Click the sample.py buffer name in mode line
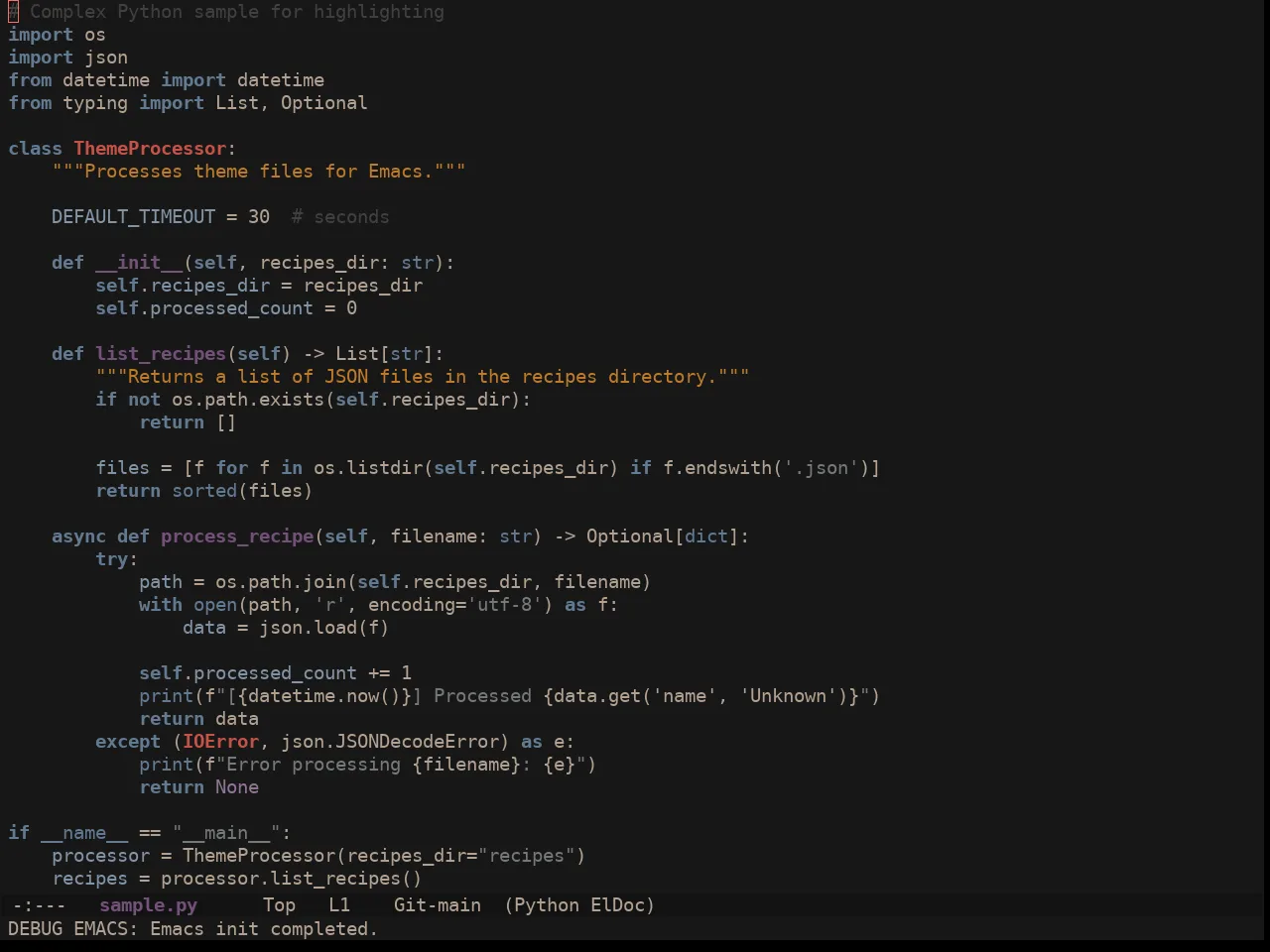The image size is (1270, 952). coord(149,905)
